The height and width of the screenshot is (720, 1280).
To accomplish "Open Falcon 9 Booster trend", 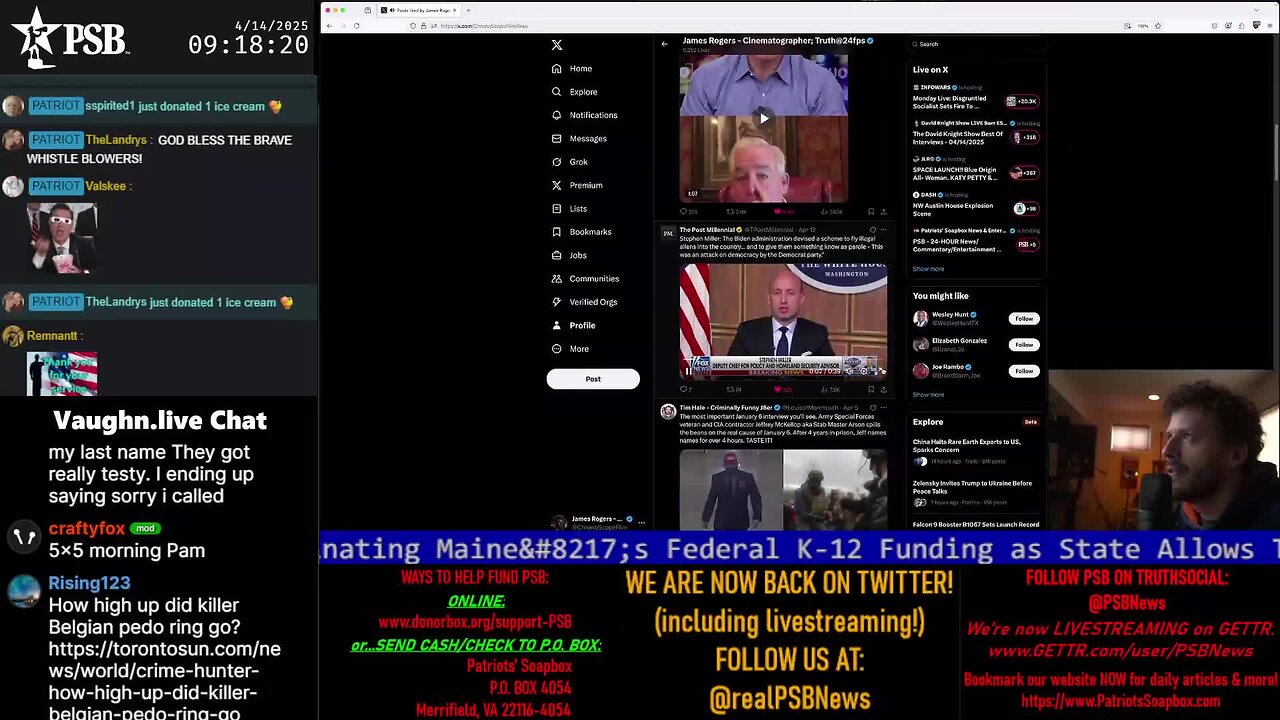I will pos(975,524).
